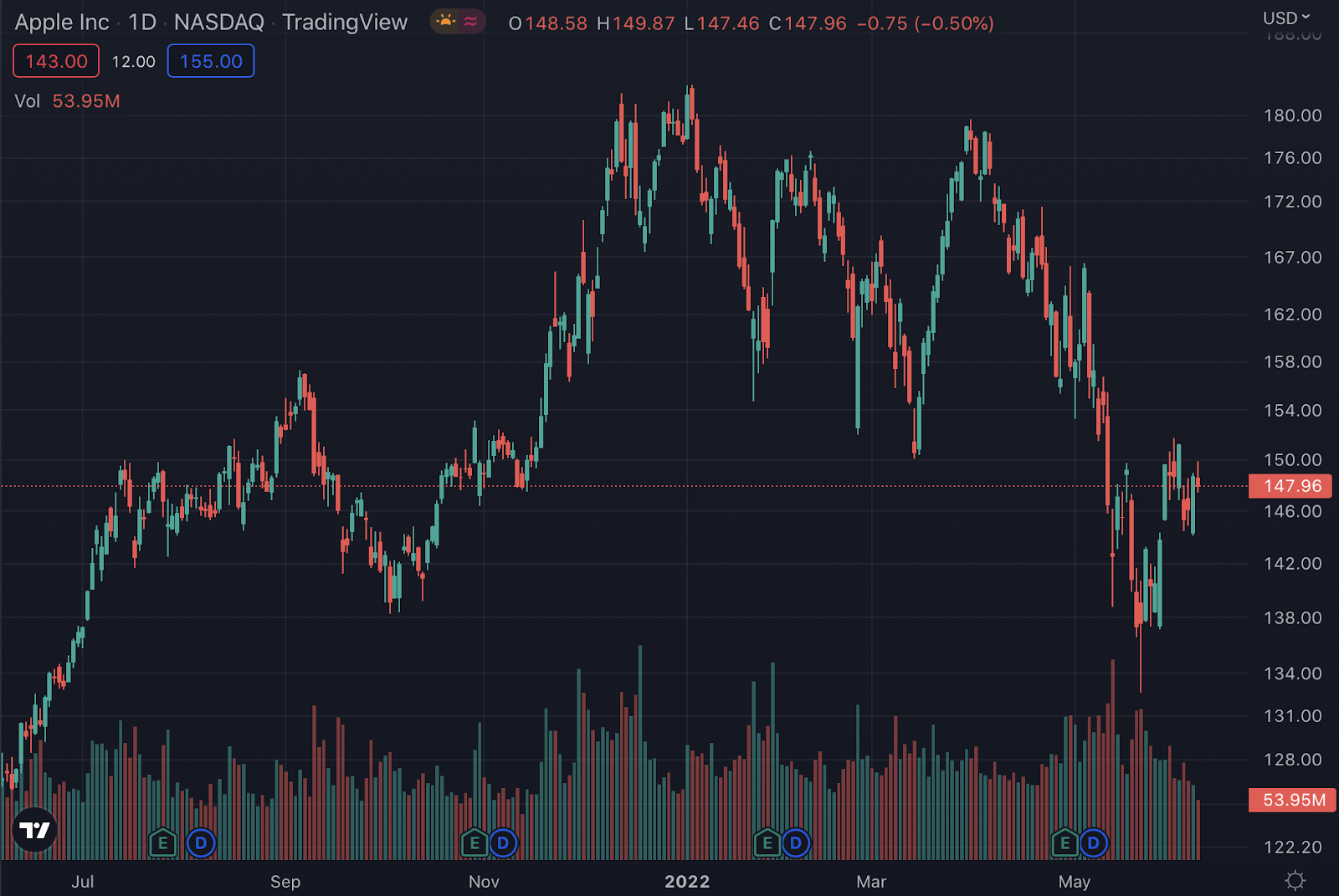Click the 134.00 price axis label
The image size is (1339, 896).
(x=1293, y=673)
